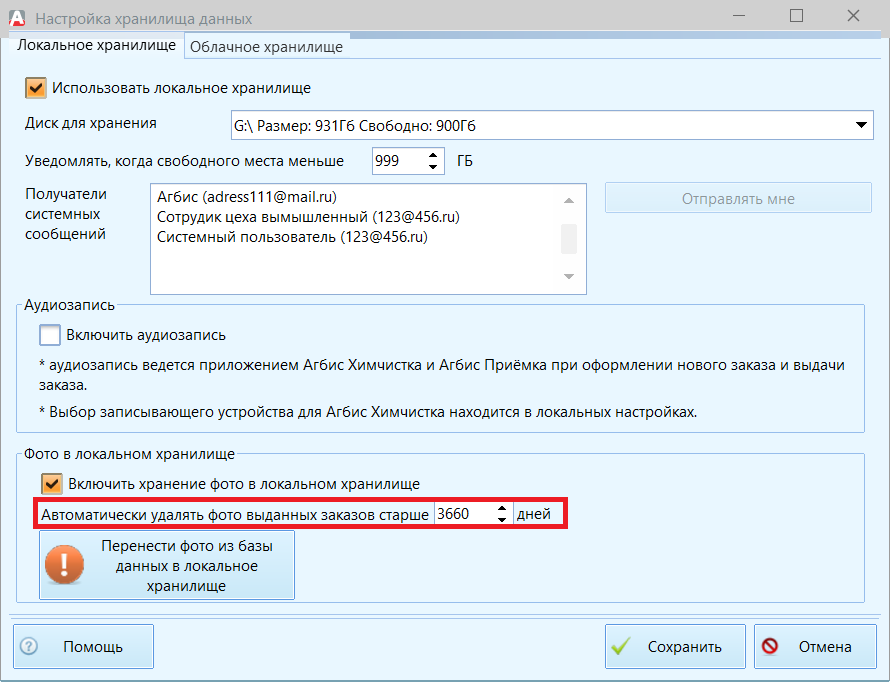Click the 999 ГБ threshold input field
The width and height of the screenshot is (890, 682).
click(399, 161)
